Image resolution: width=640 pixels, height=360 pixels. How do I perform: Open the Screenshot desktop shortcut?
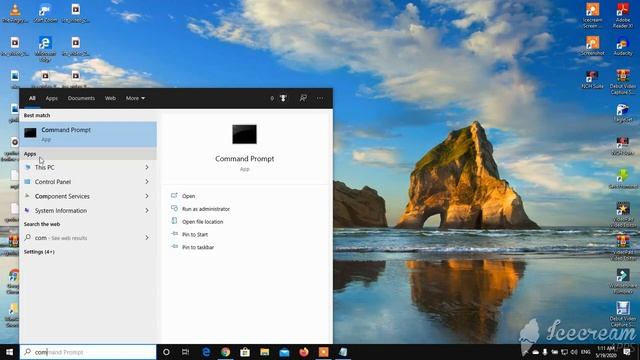[x=592, y=46]
